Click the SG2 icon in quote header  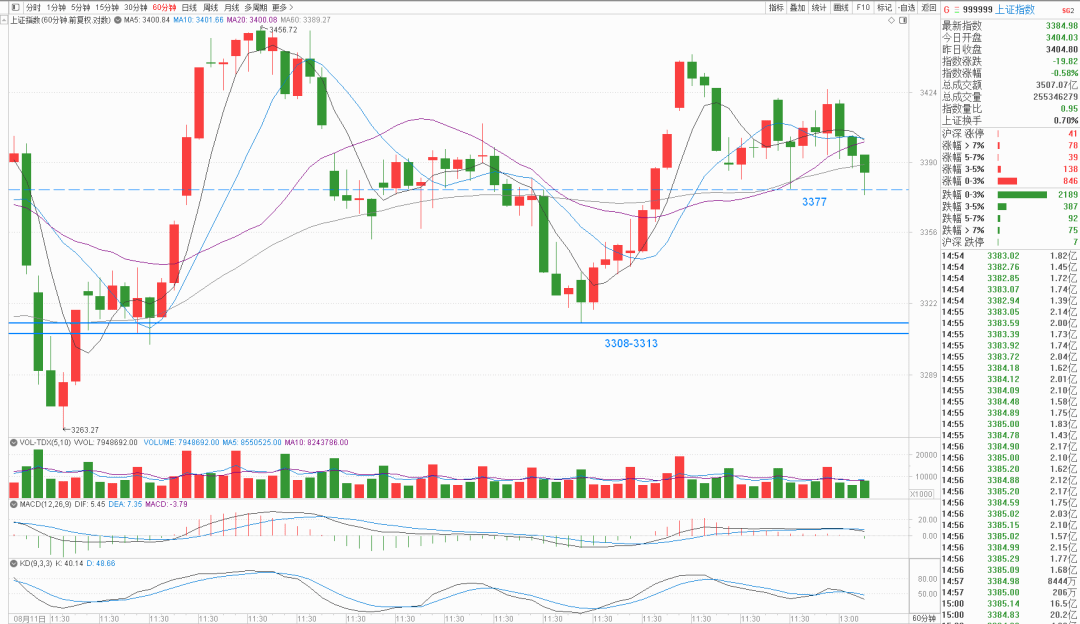point(1068,10)
